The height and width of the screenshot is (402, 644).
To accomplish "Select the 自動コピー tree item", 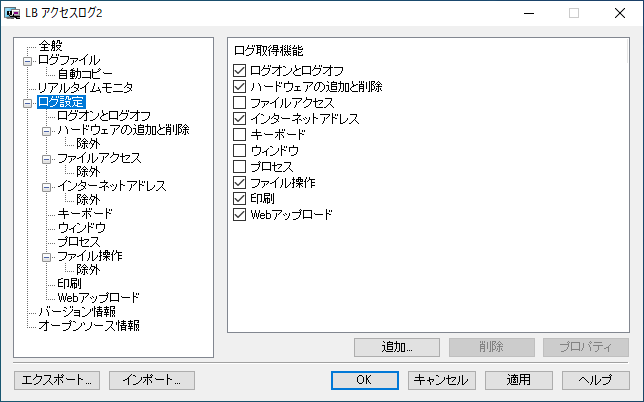I will pos(83,74).
